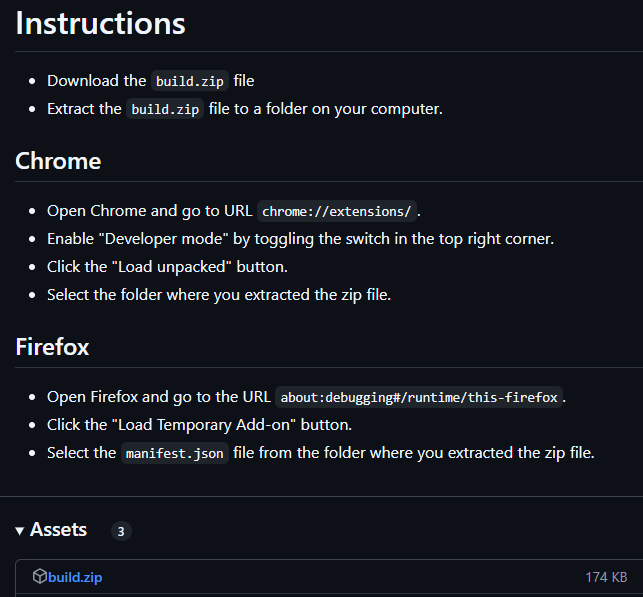Download the build.zip asset link

(x=75, y=577)
